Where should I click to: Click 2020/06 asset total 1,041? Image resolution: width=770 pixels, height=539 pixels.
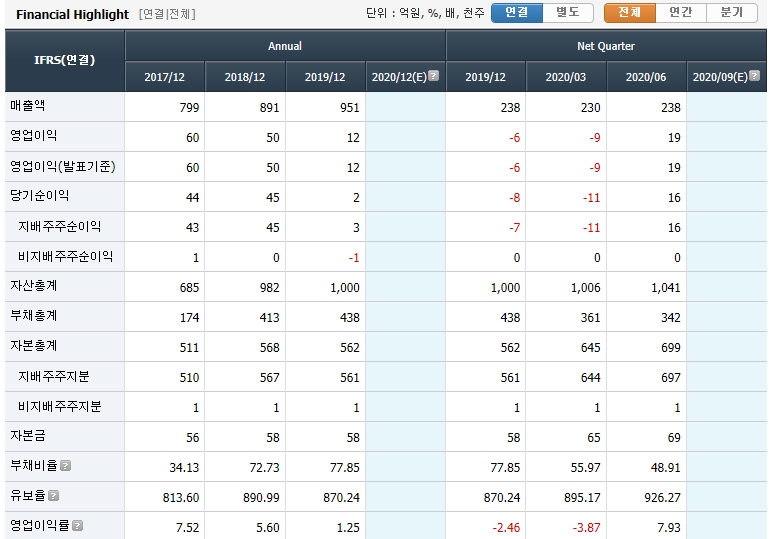tap(666, 288)
